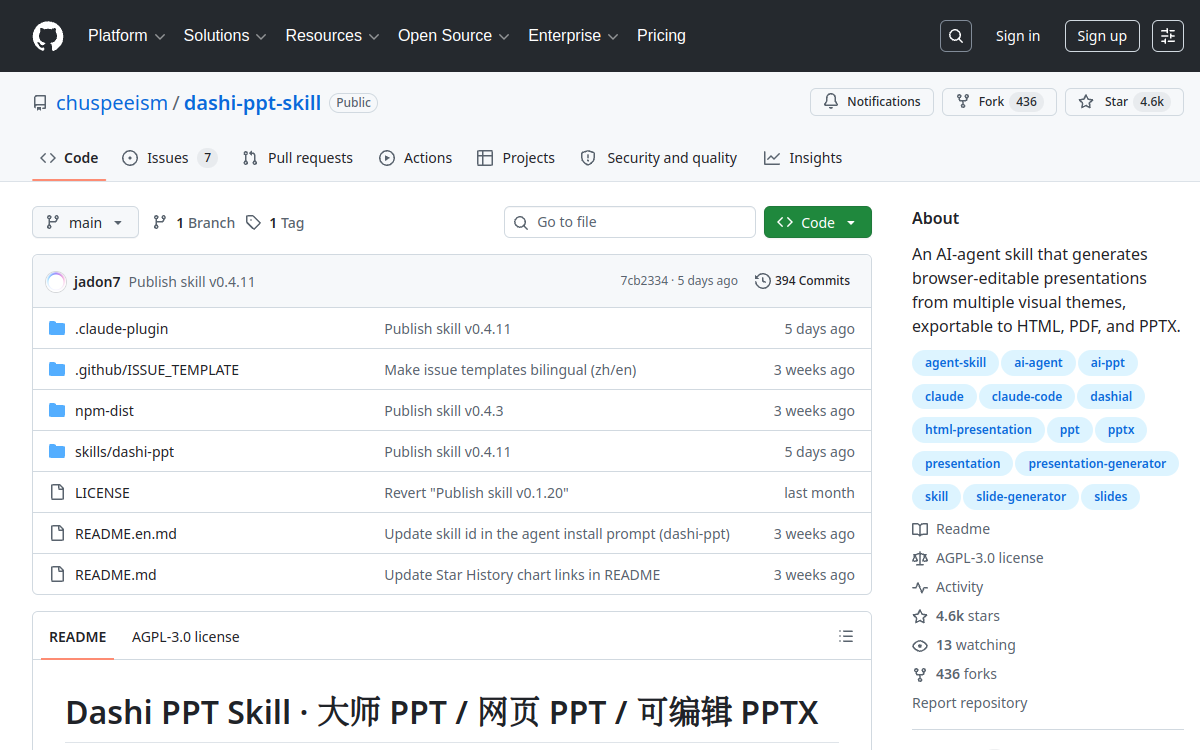The width and height of the screenshot is (1200, 750).
Task: Click the .claude-plugin folder icon
Action: point(57,329)
